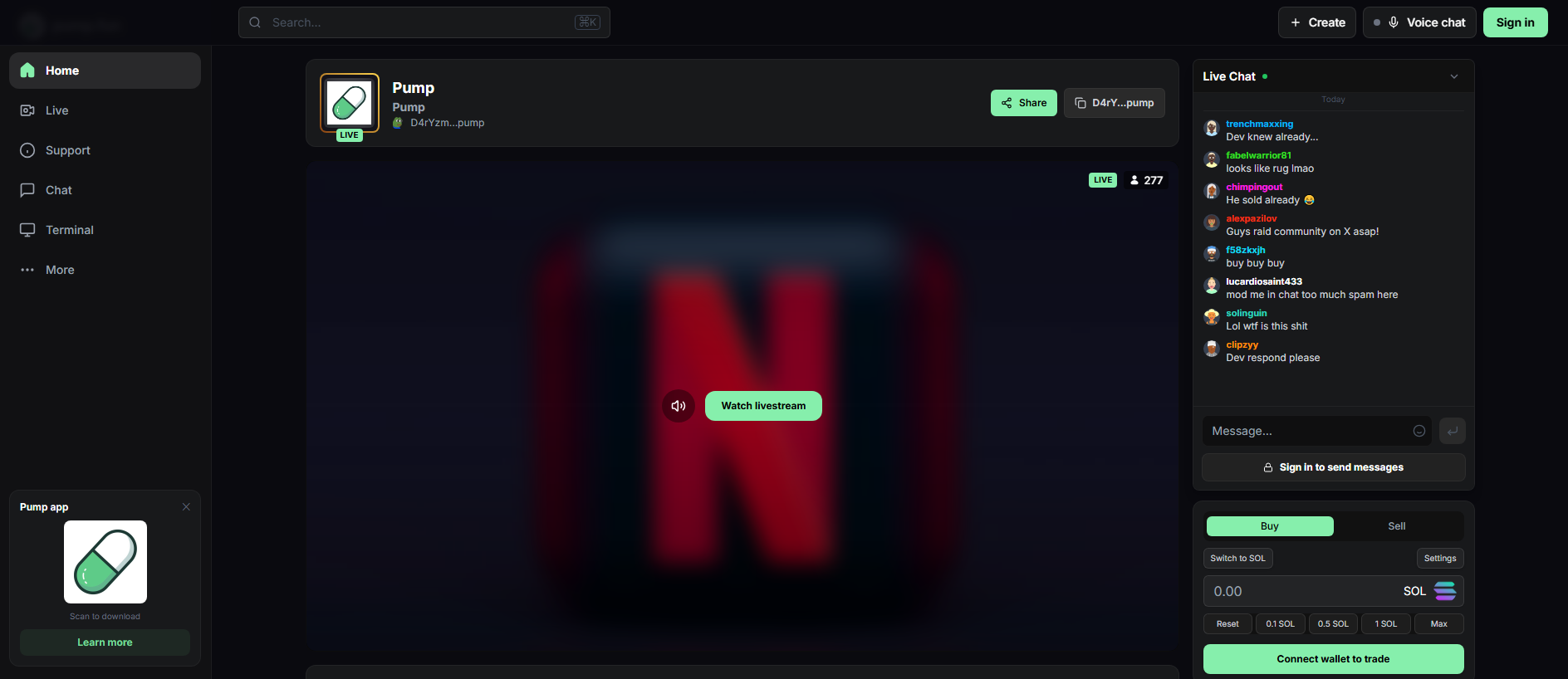Collapse the Live Chat panel chevron
The height and width of the screenshot is (679, 1568).
pos(1454,76)
